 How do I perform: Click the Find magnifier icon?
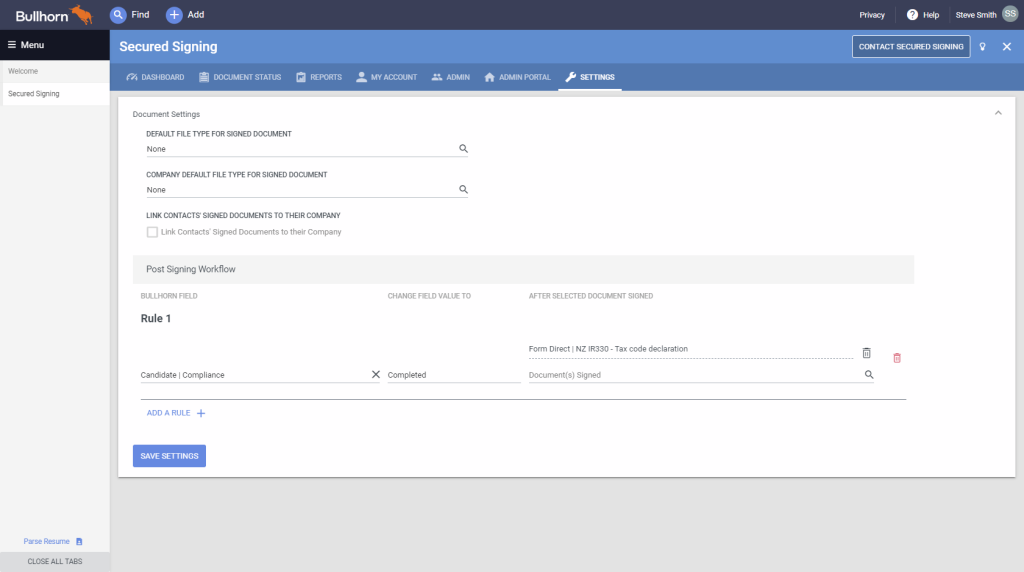[x=118, y=14]
